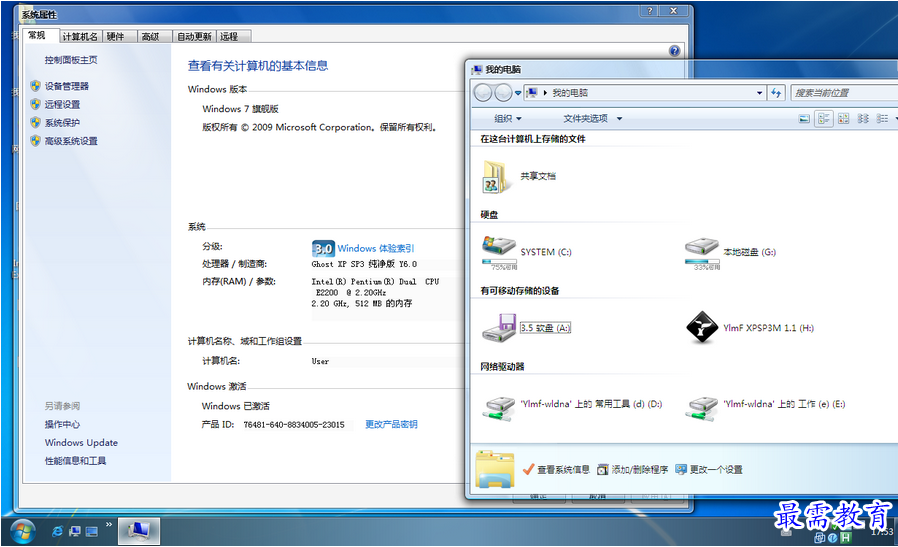Open the 本地磁盘 (G:) drive icon

click(x=702, y=247)
